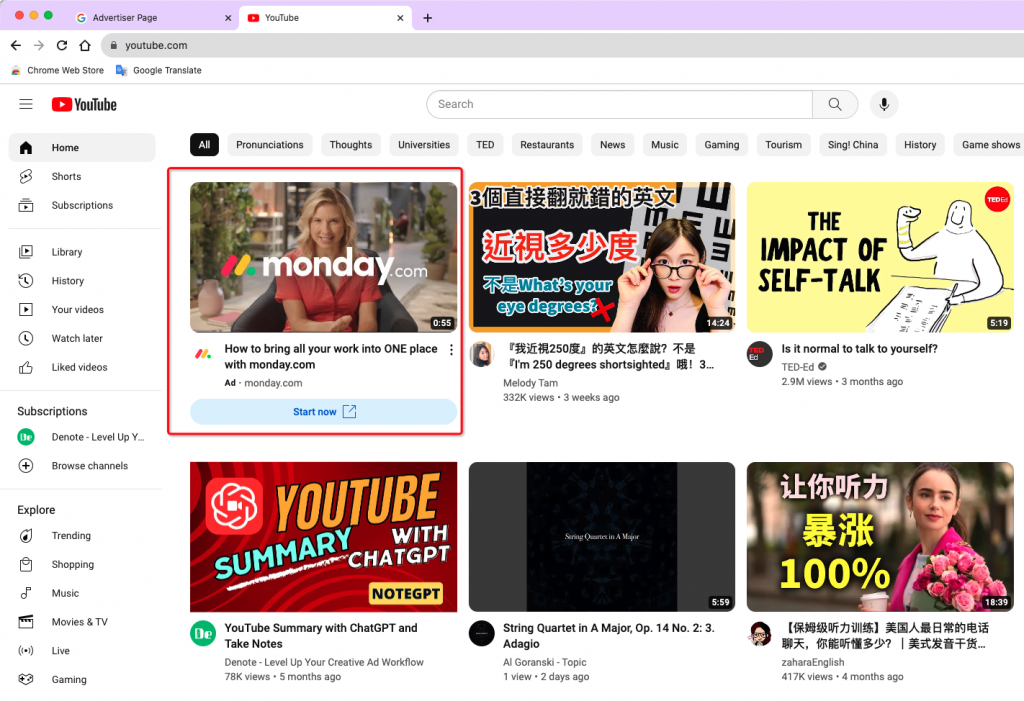Collapse the guide with the hamburger menu
Screen dimensions: 1024x701
click(25, 103)
